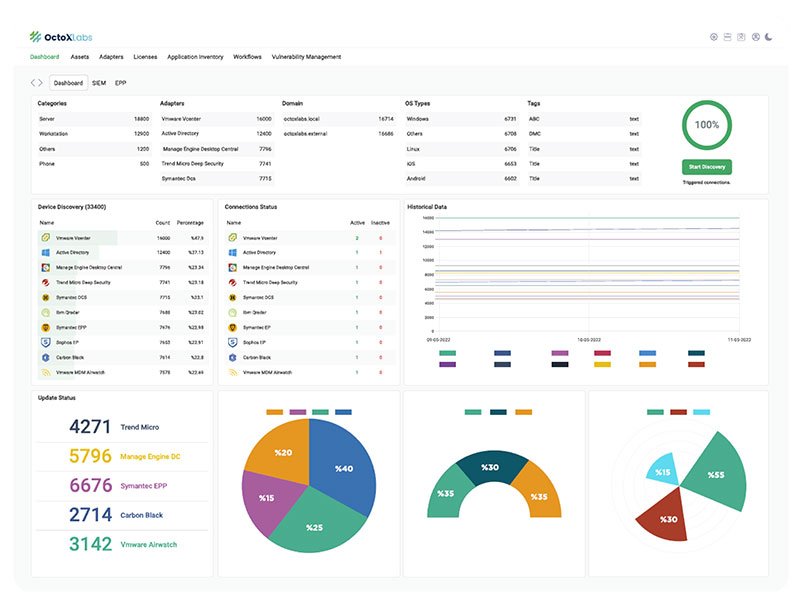The width and height of the screenshot is (800, 592).
Task: Click the Android OS type row
Action: coord(462,179)
